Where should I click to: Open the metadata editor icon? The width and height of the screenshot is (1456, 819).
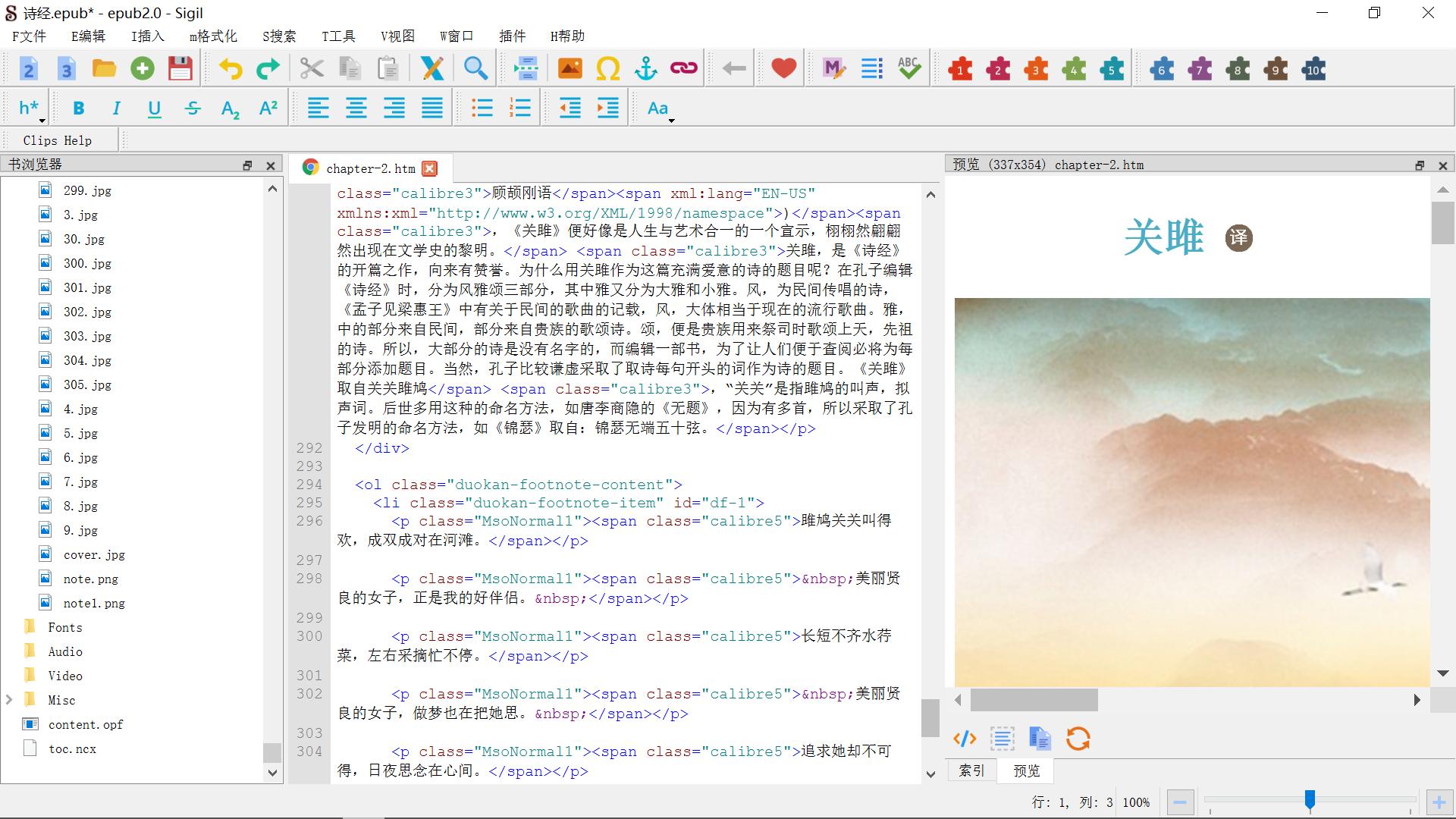click(833, 67)
